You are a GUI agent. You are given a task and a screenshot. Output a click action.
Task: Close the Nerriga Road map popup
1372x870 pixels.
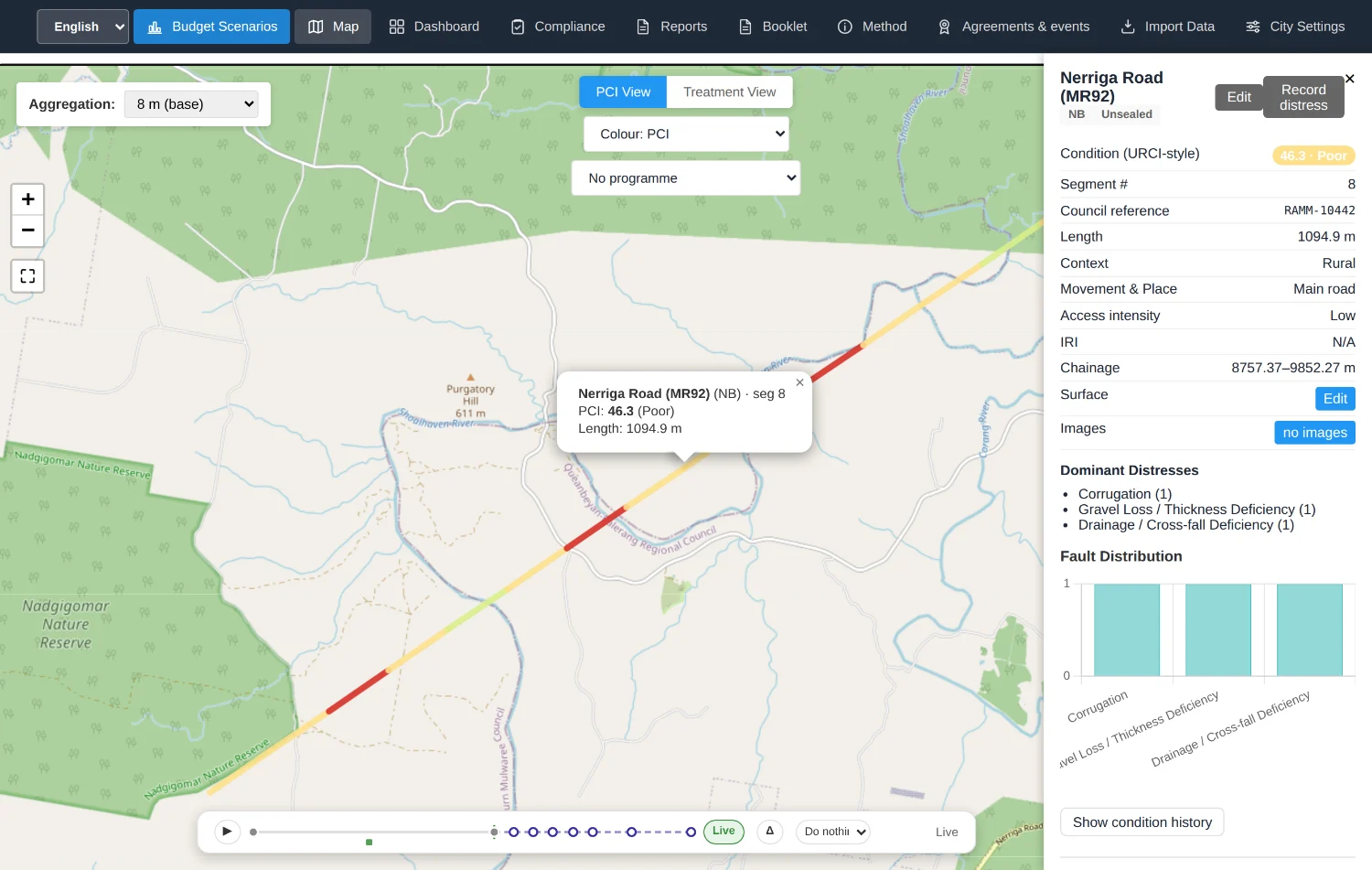click(799, 382)
